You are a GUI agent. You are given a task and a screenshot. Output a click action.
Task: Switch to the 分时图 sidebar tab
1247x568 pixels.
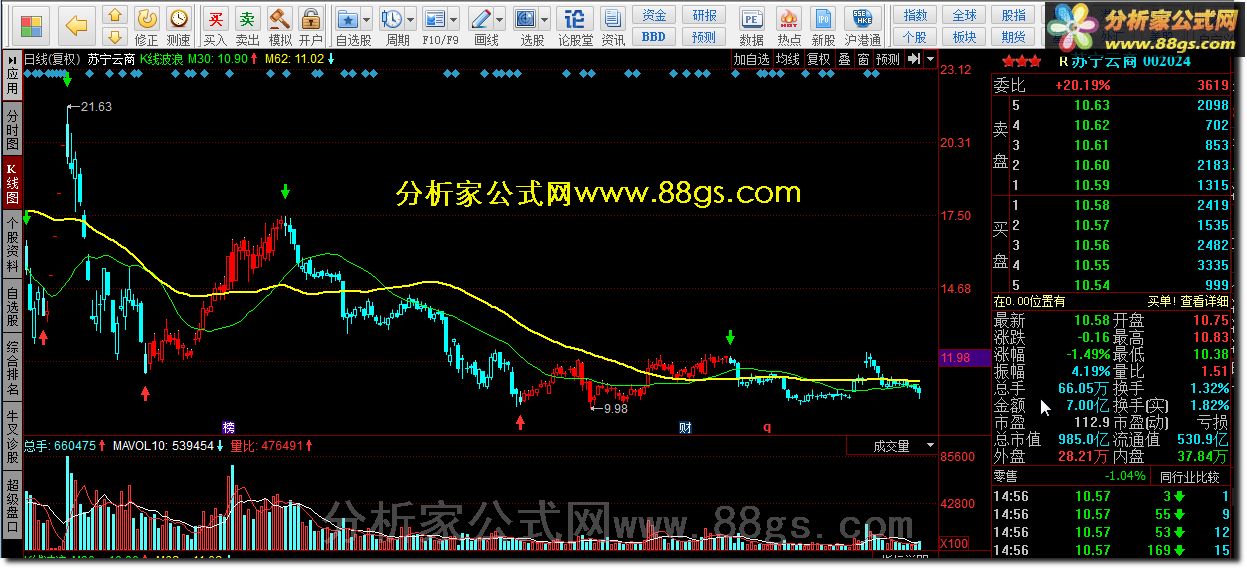pyautogui.click(x=13, y=129)
